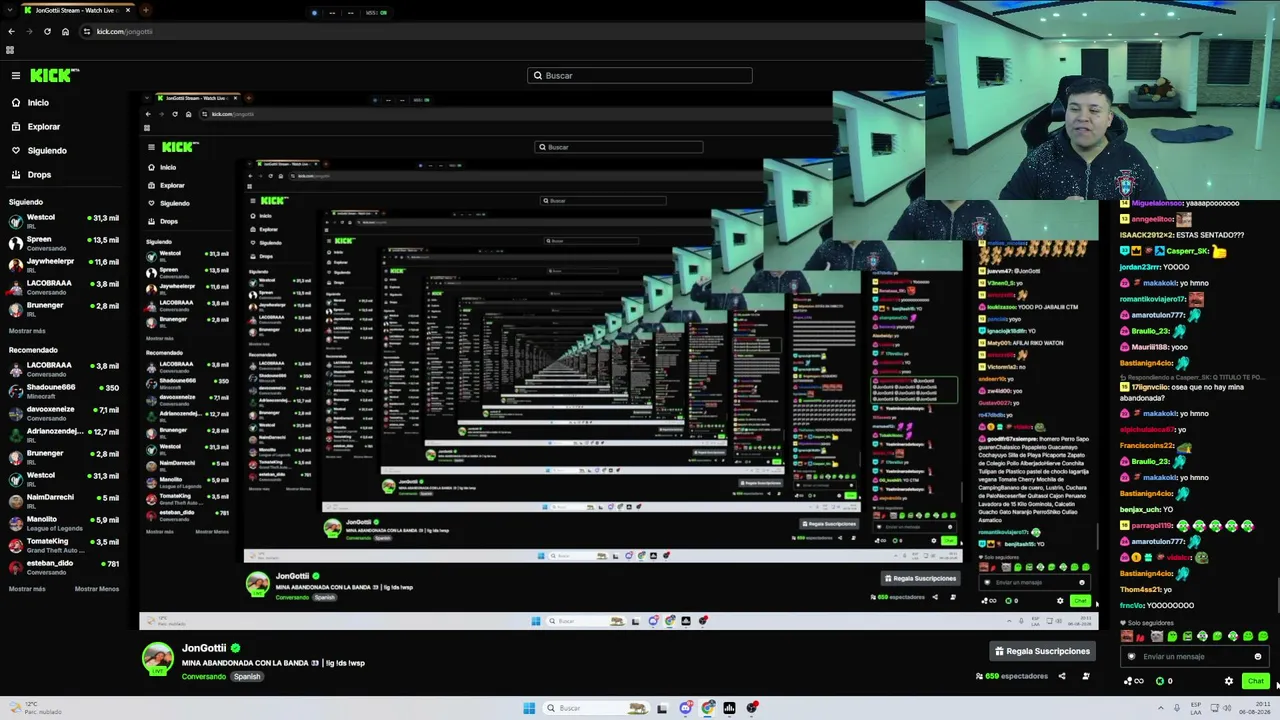Open Chrome from the taskbar
The width and height of the screenshot is (1280, 720).
point(708,708)
